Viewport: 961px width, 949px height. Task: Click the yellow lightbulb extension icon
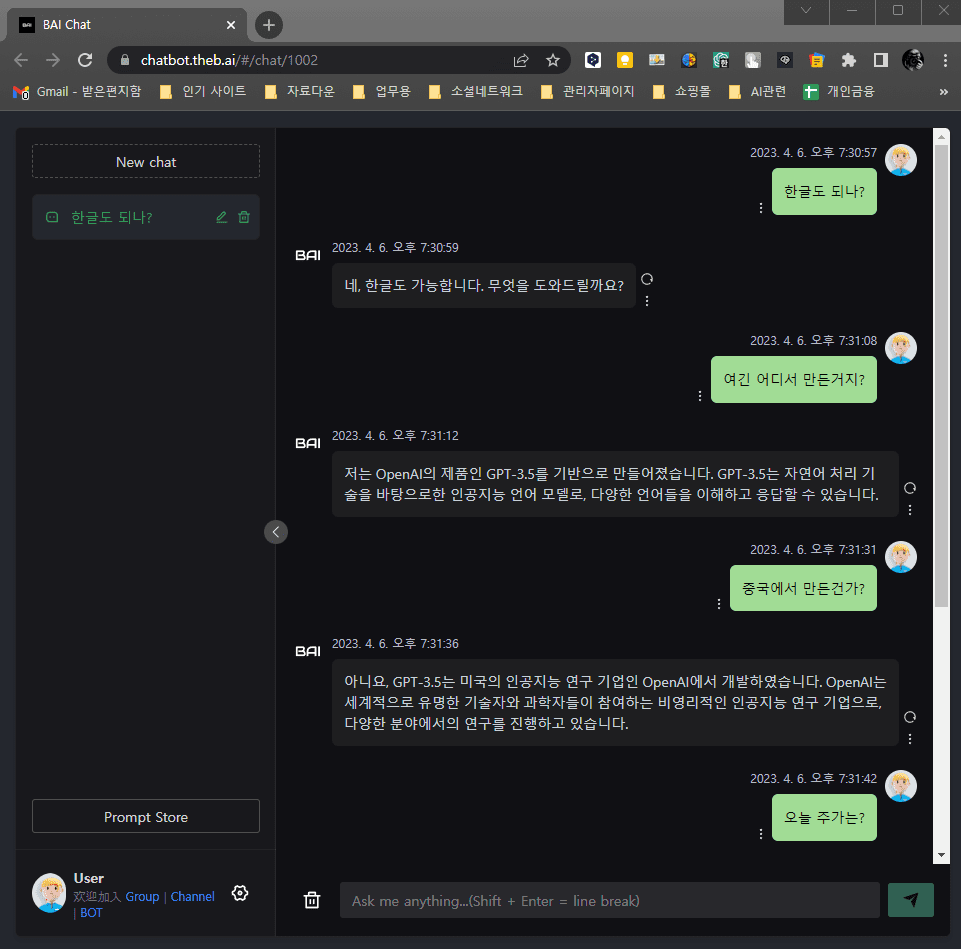click(625, 60)
